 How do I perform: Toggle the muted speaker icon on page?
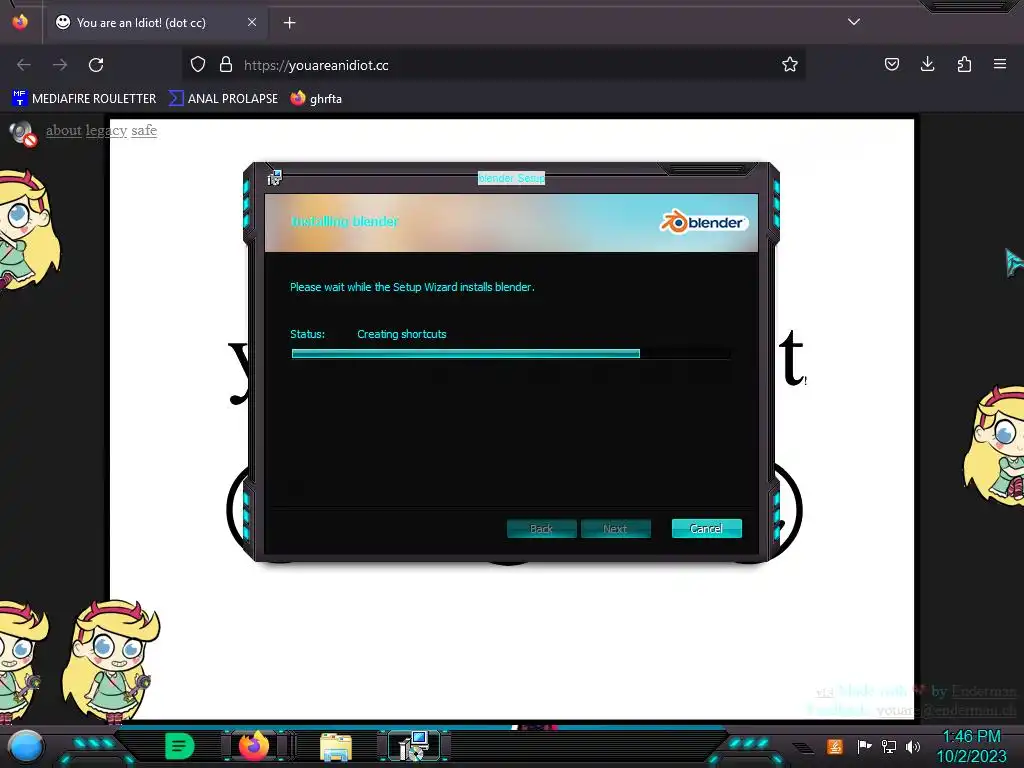pyautogui.click(x=23, y=133)
